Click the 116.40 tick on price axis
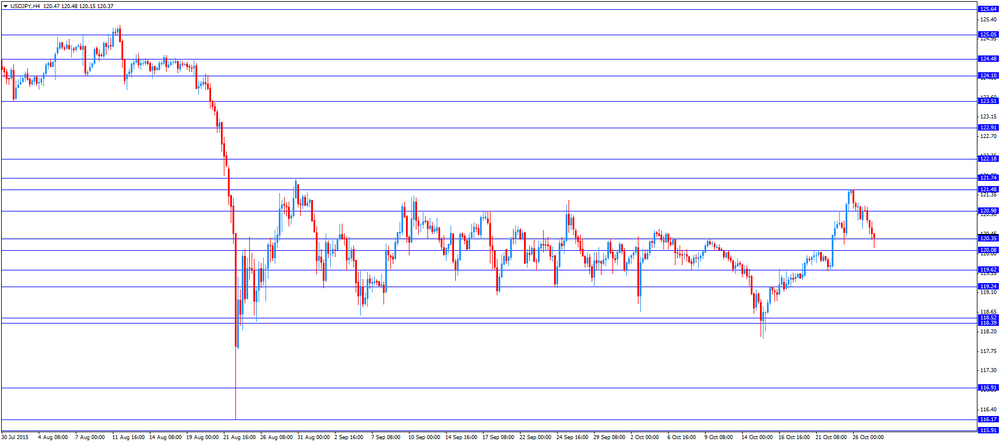 (x=989, y=409)
